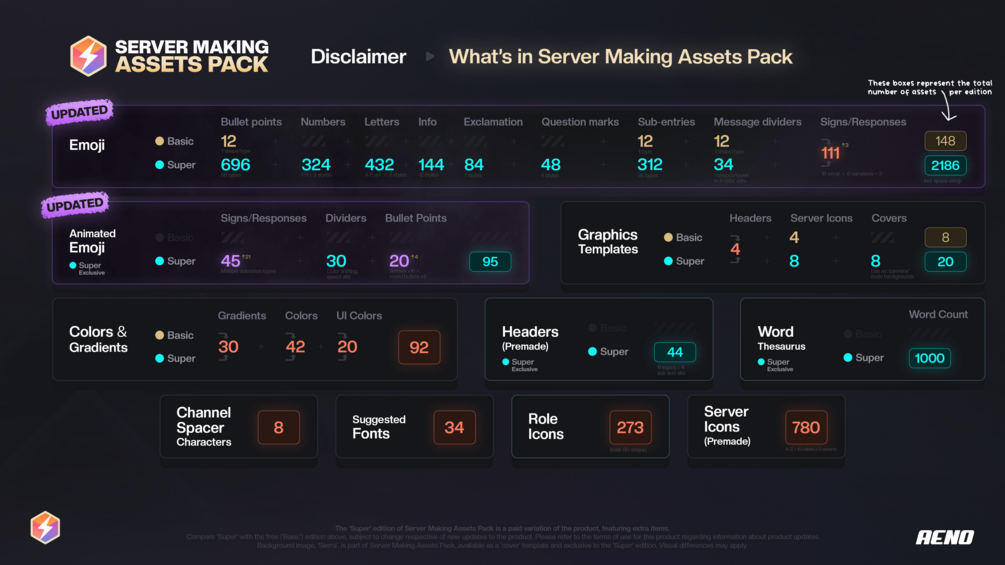This screenshot has height=565, width=1005.
Task: Click the handwritten note about total assets
Action: click(x=930, y=87)
